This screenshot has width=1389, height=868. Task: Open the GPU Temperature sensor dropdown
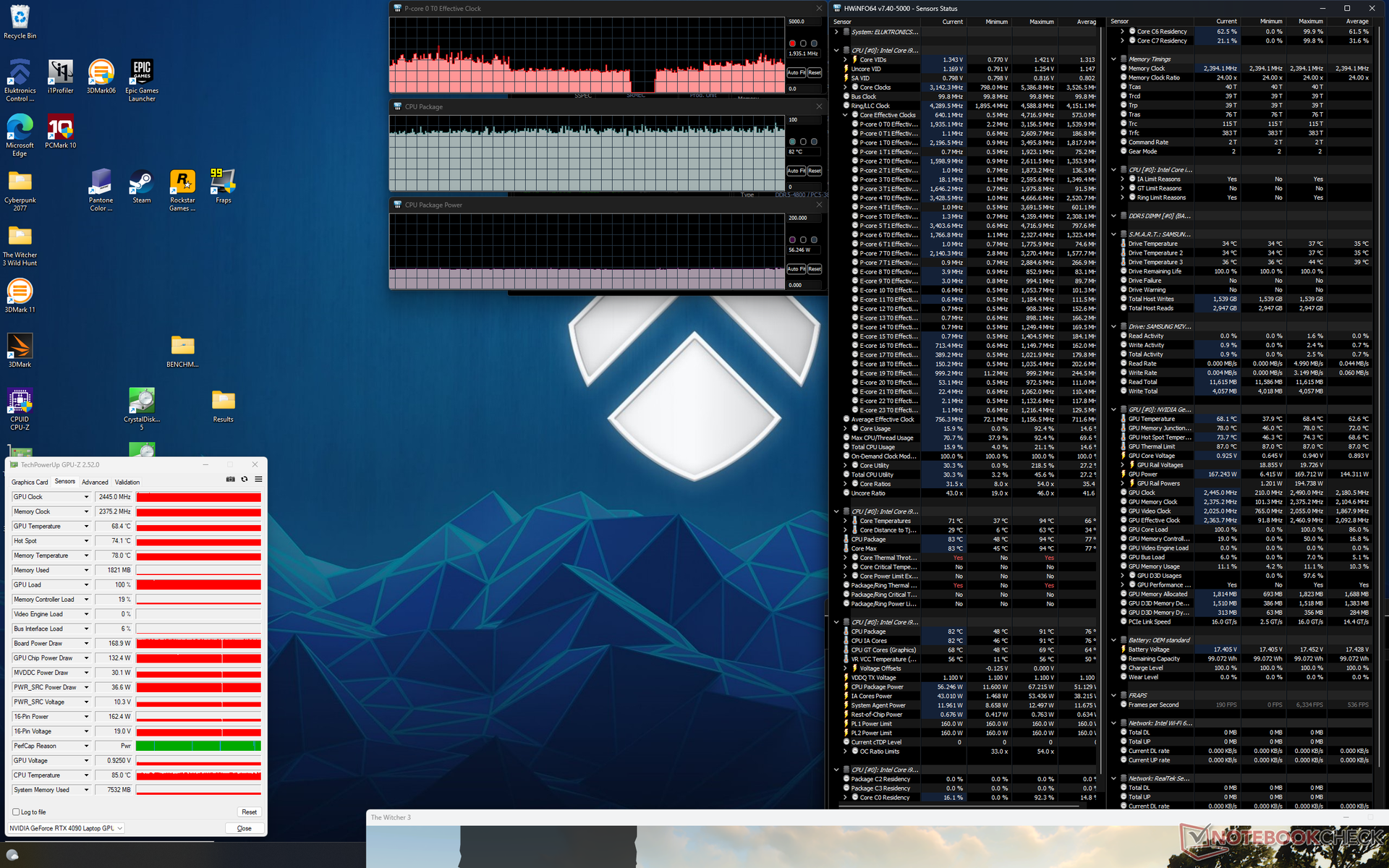point(86,526)
